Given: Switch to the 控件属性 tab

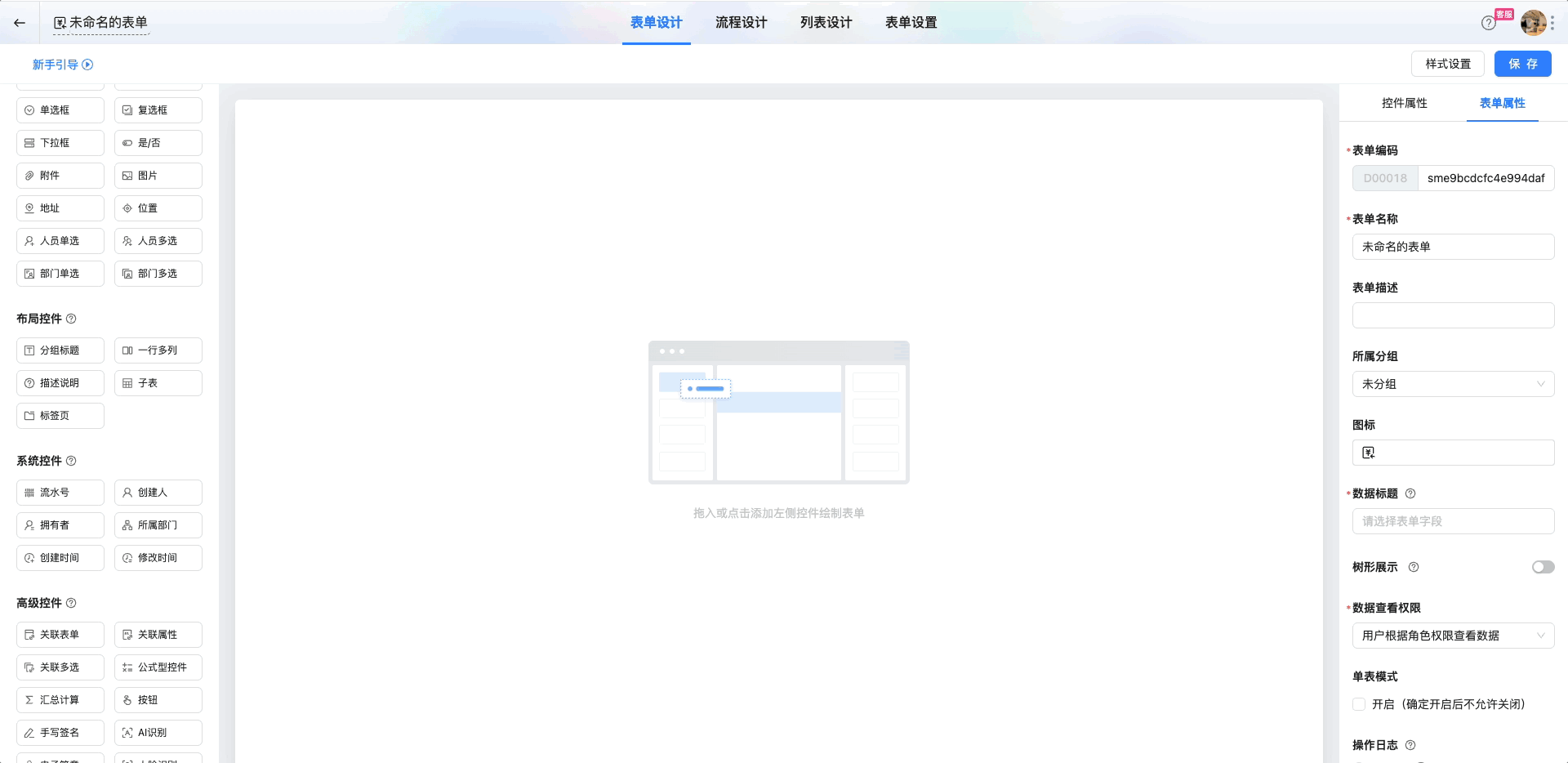Looking at the screenshot, I should 1404,103.
